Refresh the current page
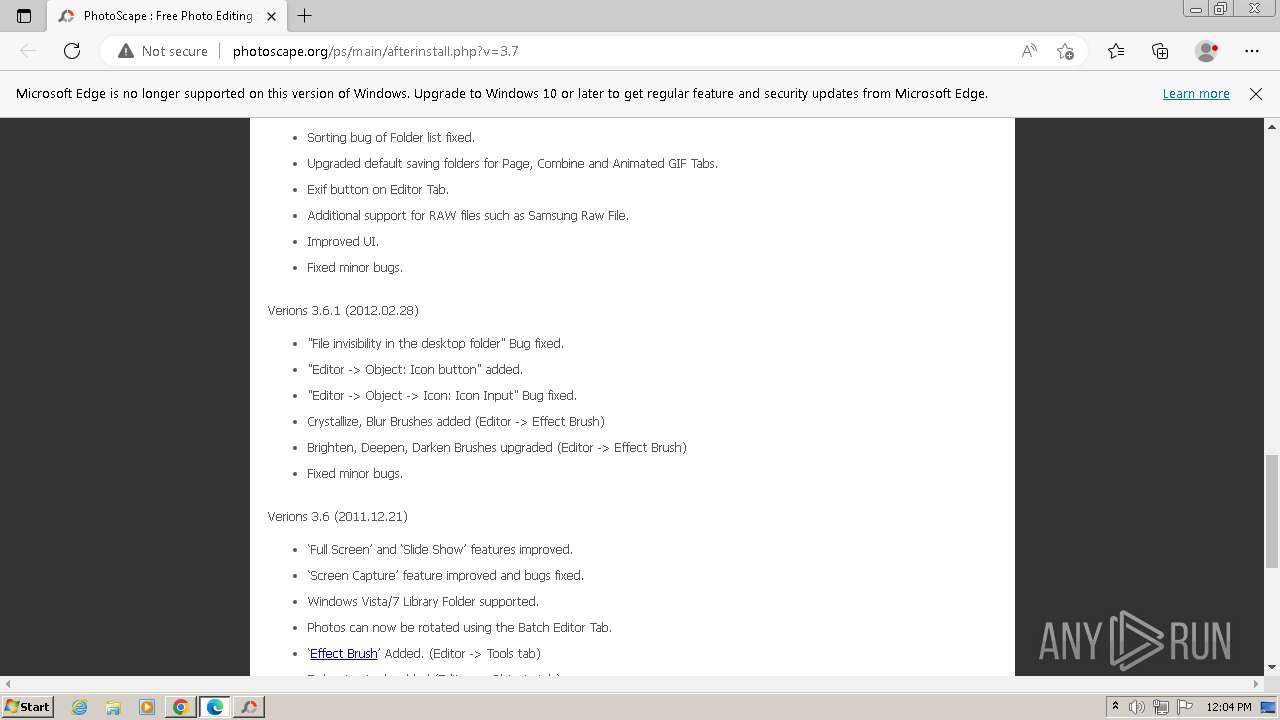Image resolution: width=1280 pixels, height=720 pixels. point(72,51)
